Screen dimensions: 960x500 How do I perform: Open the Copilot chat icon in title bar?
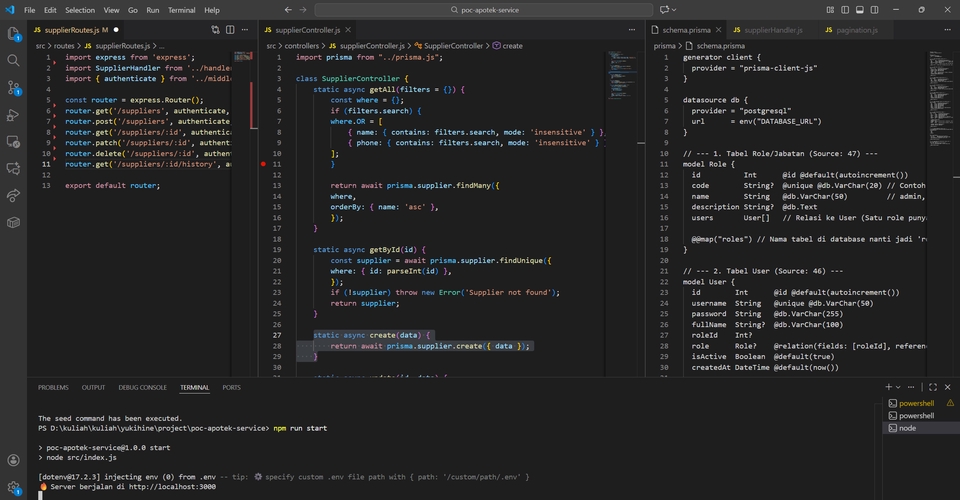[x=664, y=10]
